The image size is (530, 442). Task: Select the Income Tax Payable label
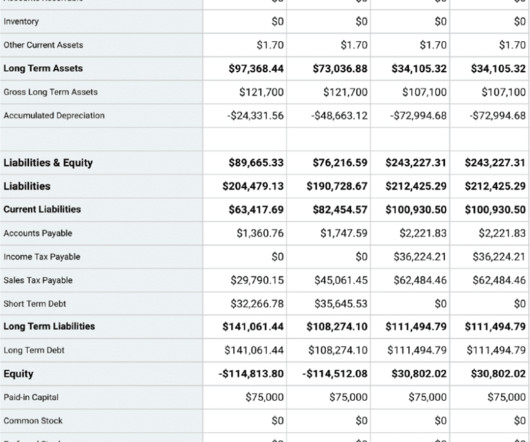click(42, 257)
